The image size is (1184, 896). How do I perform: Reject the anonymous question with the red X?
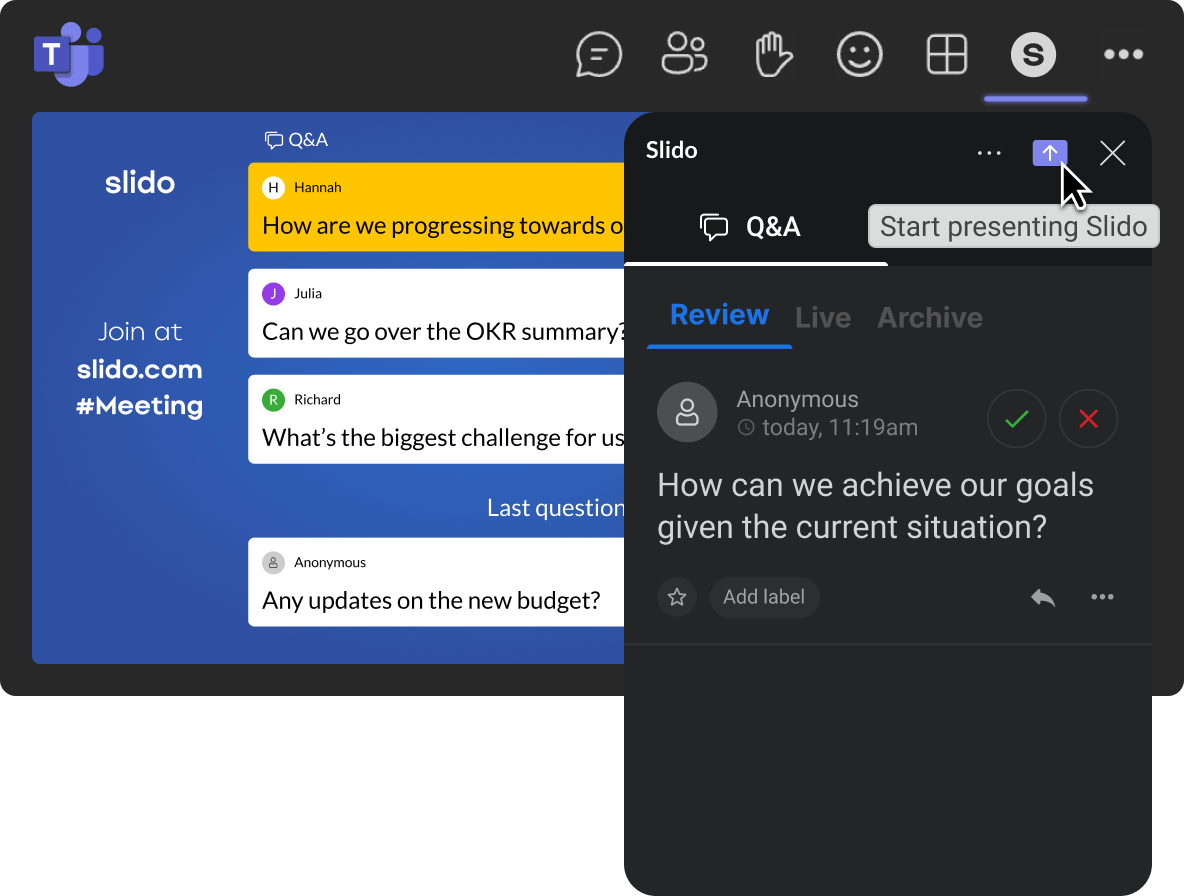pos(1088,419)
